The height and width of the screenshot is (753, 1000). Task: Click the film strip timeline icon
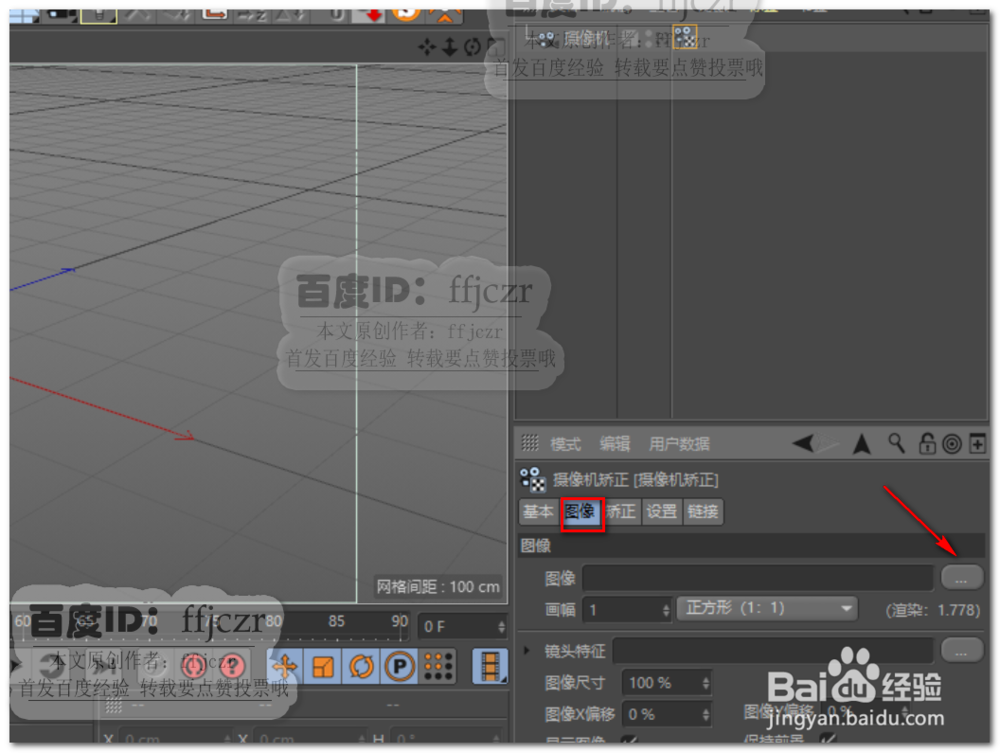(490, 667)
